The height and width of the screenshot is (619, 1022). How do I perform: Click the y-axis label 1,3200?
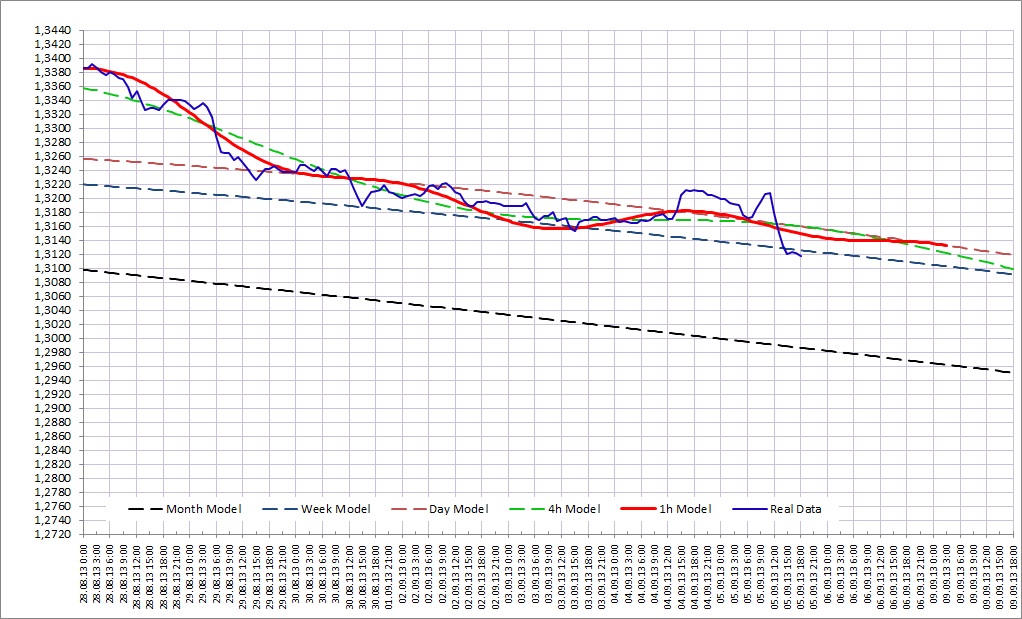click(52, 198)
